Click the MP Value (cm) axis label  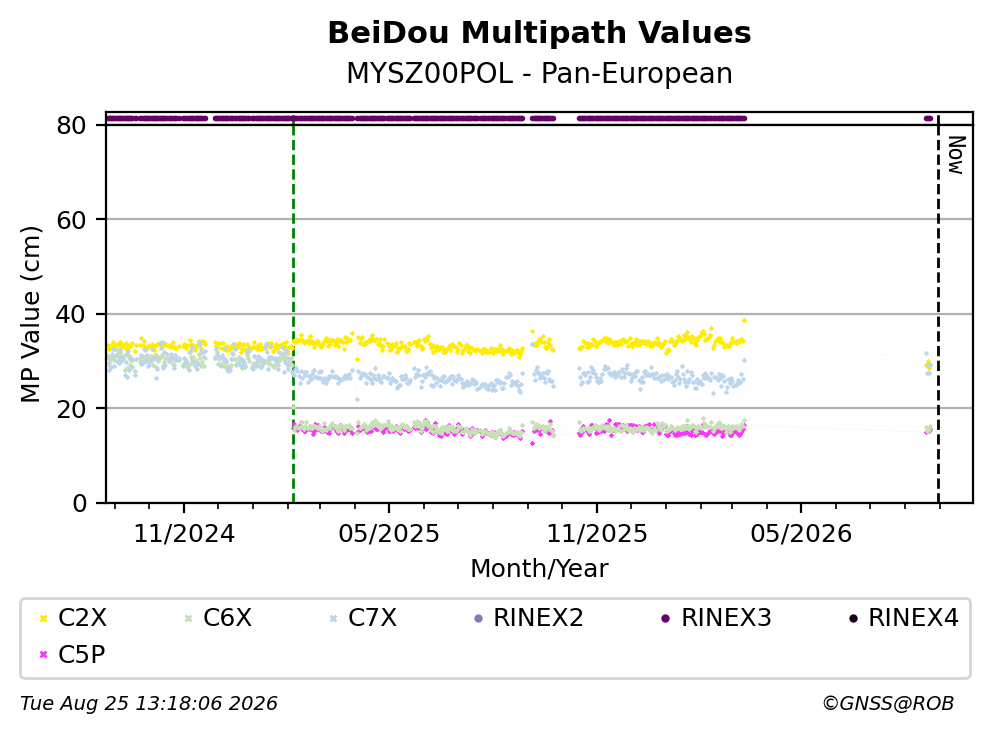pos(30,314)
